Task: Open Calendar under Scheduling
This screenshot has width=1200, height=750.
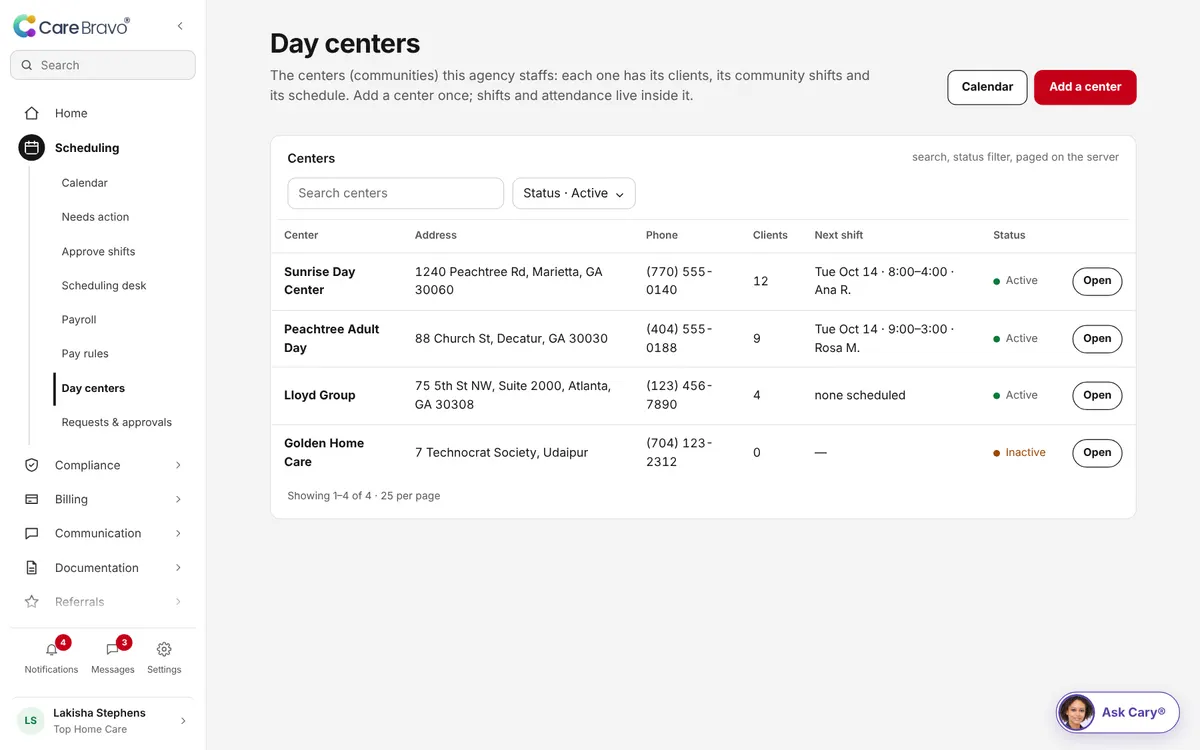Action: click(85, 183)
